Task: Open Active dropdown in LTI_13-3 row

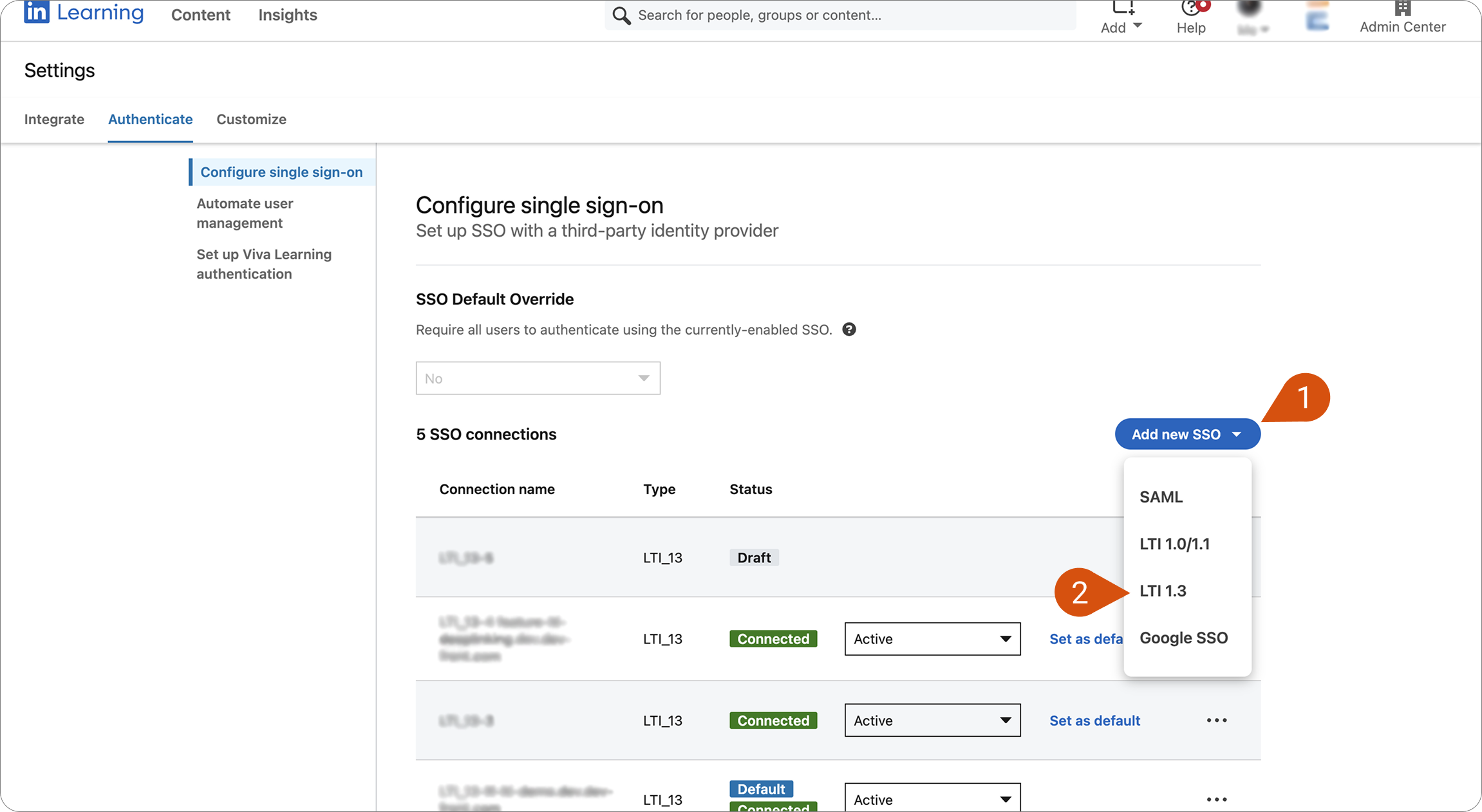Action: [932, 720]
